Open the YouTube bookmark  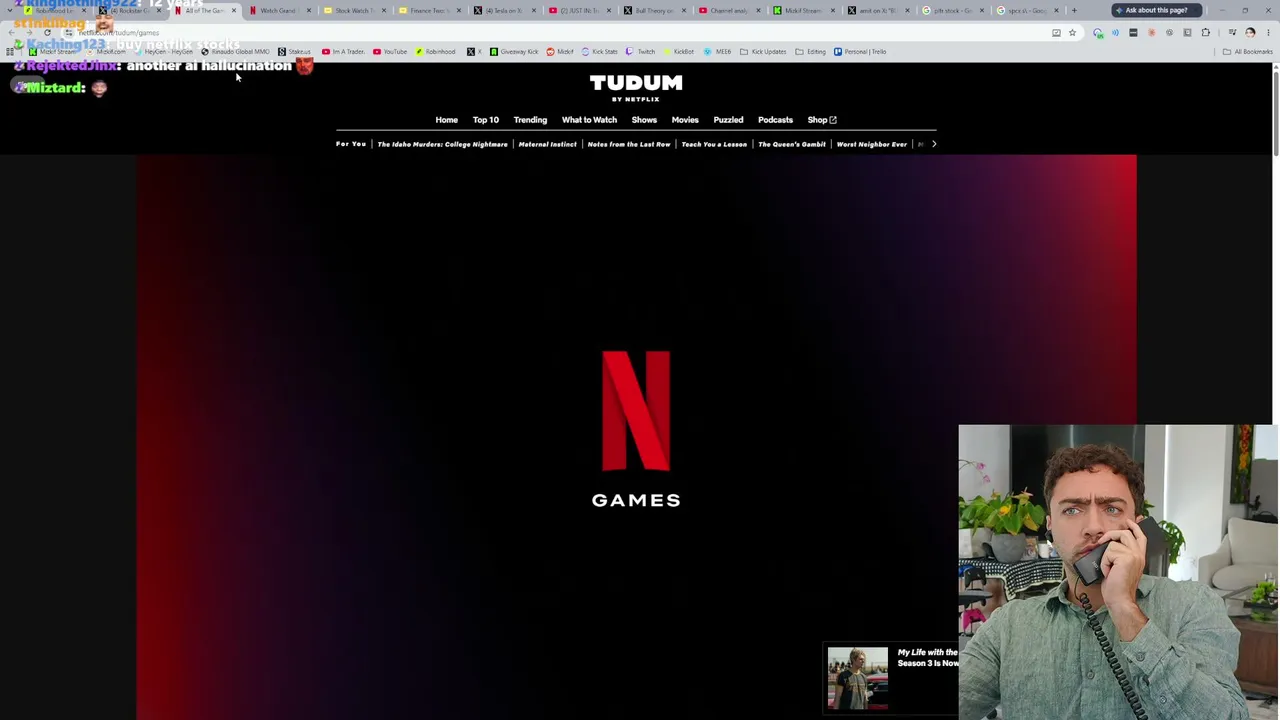[390, 52]
